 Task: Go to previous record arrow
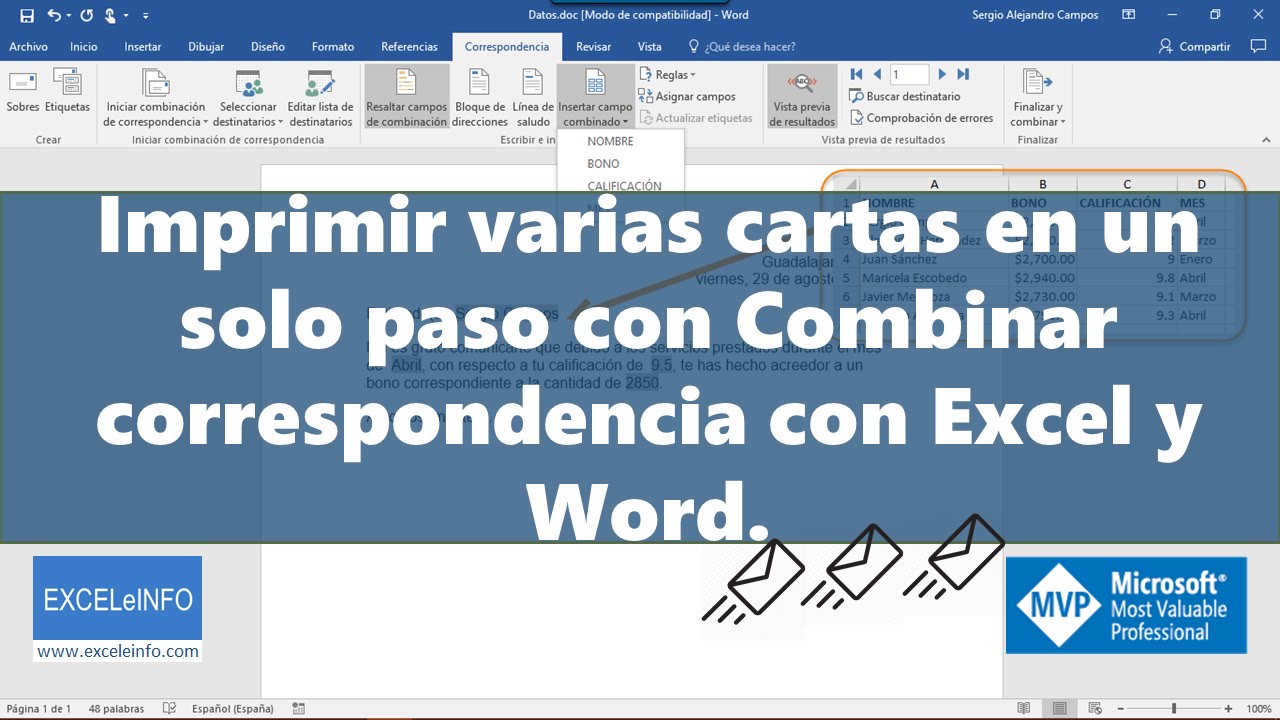pyautogui.click(x=877, y=74)
